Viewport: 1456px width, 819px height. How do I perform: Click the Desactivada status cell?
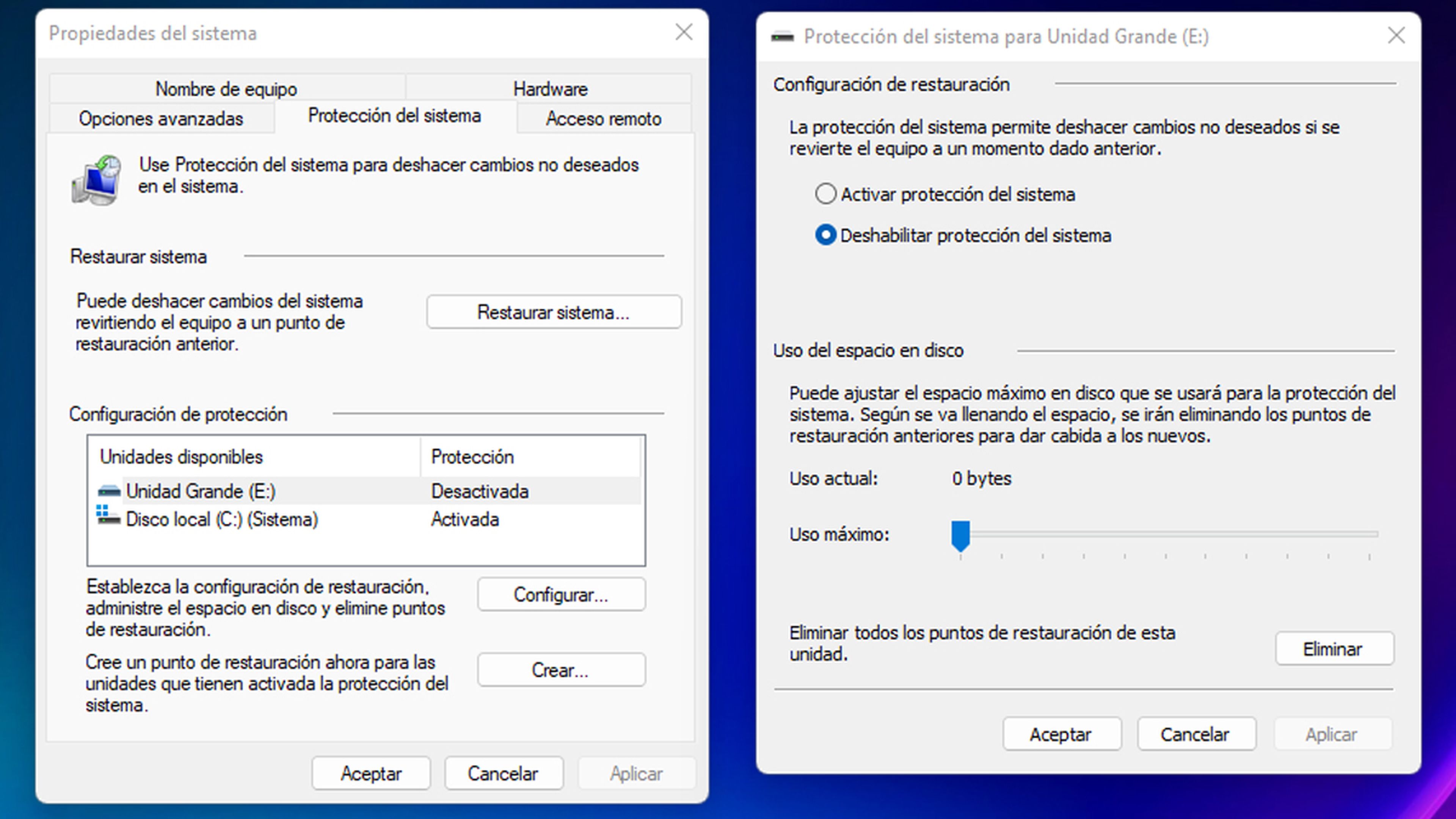pyautogui.click(x=480, y=491)
